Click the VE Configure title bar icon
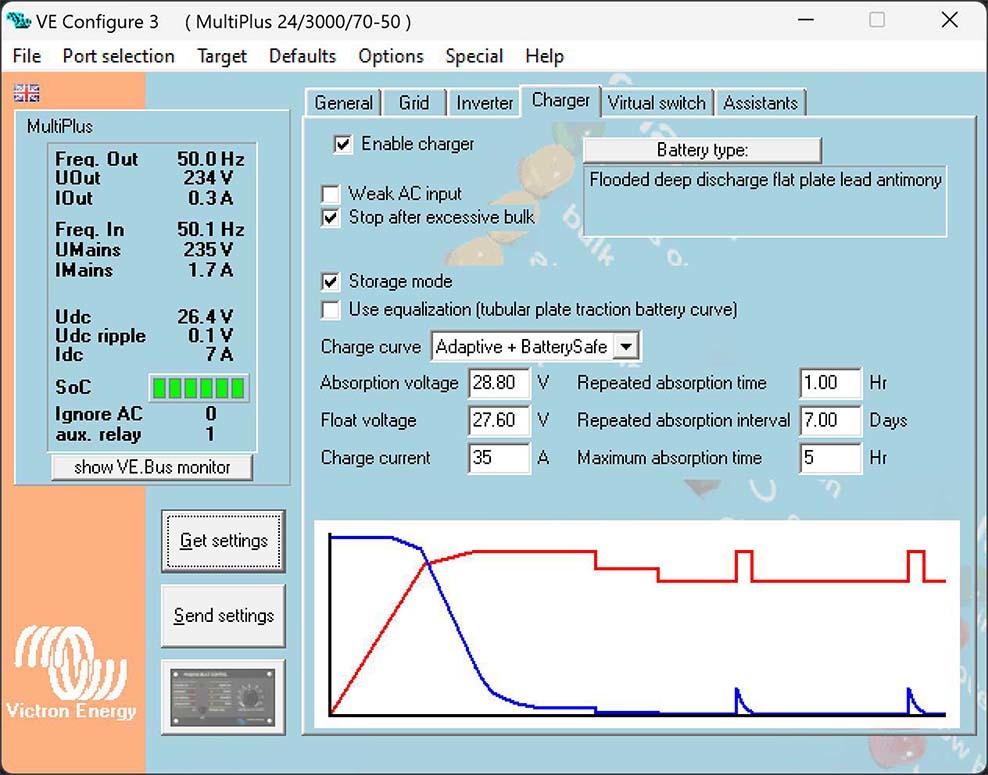This screenshot has height=775, width=988. coord(17,21)
